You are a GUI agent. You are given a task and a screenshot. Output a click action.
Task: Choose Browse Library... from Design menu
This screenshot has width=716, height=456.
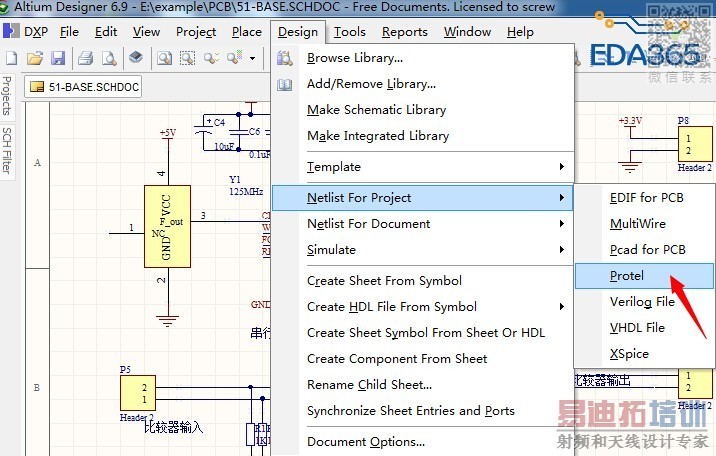pyautogui.click(x=422, y=58)
